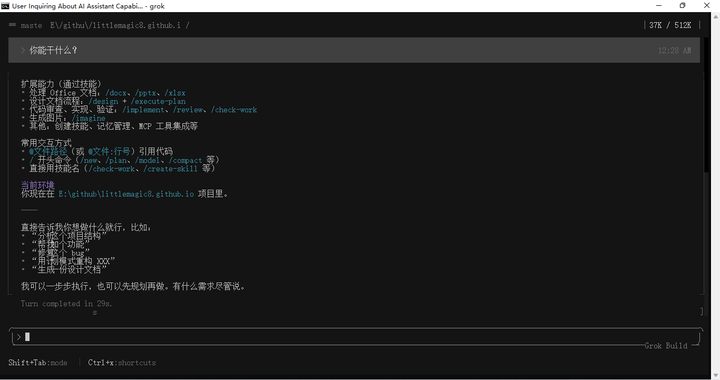
Task: Click the "@文件路径" reference text
Action: pyautogui.click(x=48, y=151)
